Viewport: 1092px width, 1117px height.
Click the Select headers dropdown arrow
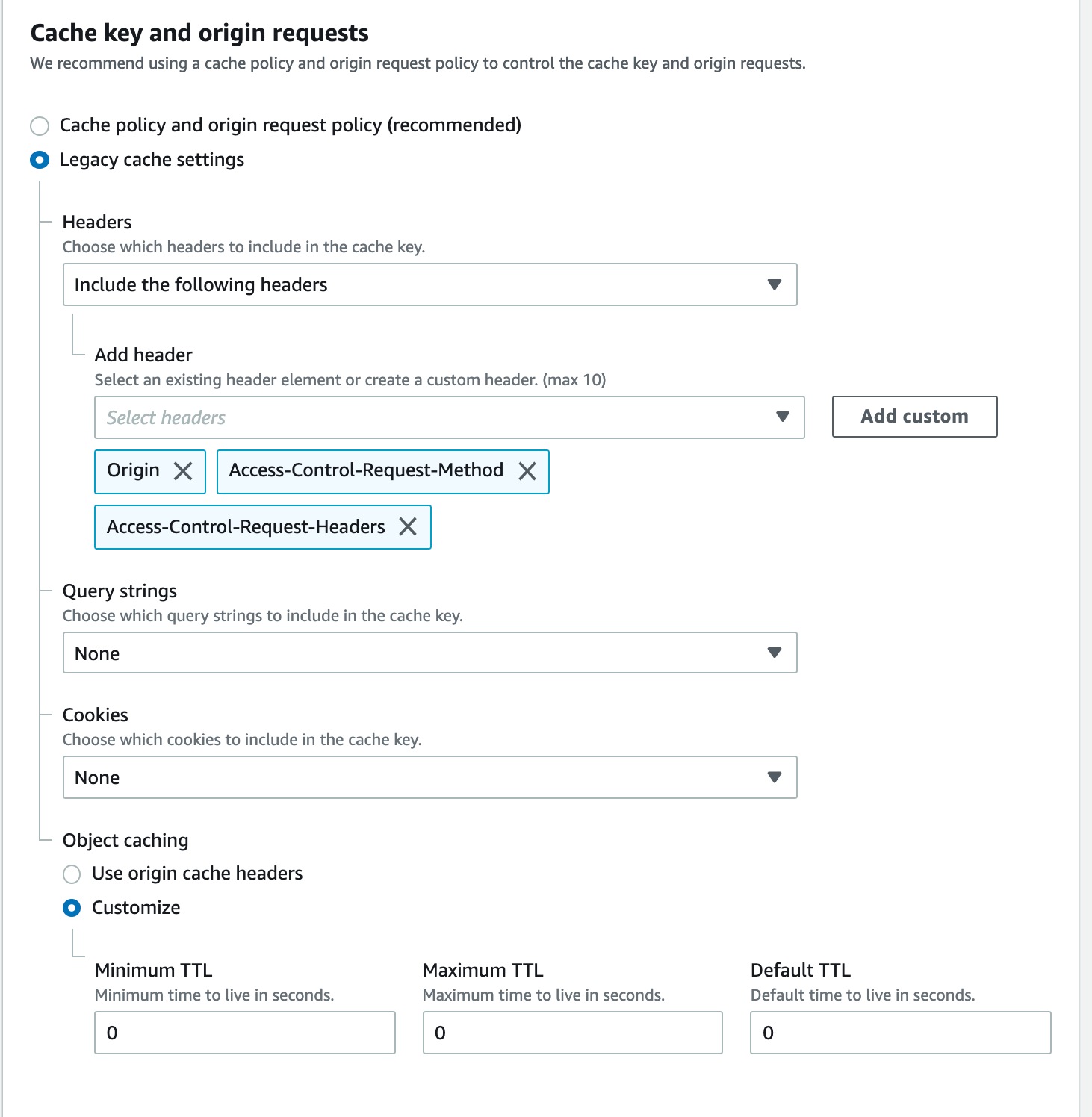point(782,417)
